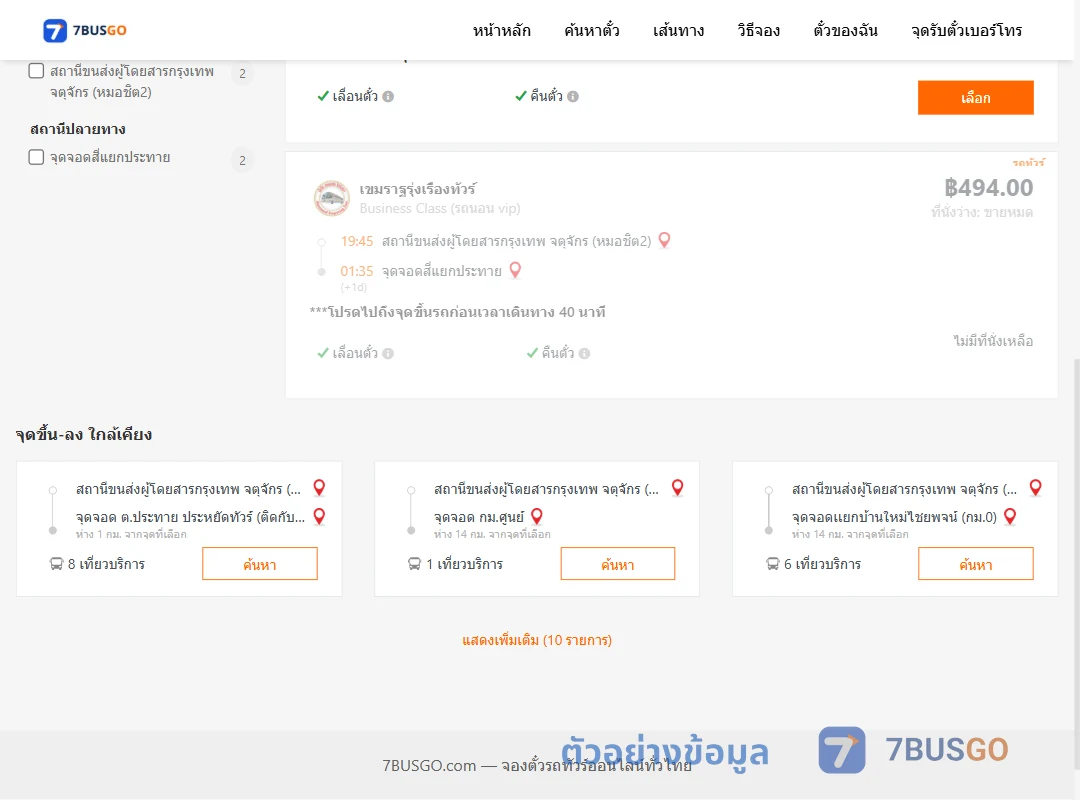1080x800 pixels.
Task: Click ค้นหา in the ต.ประทาย nearby card
Action: coord(260,564)
